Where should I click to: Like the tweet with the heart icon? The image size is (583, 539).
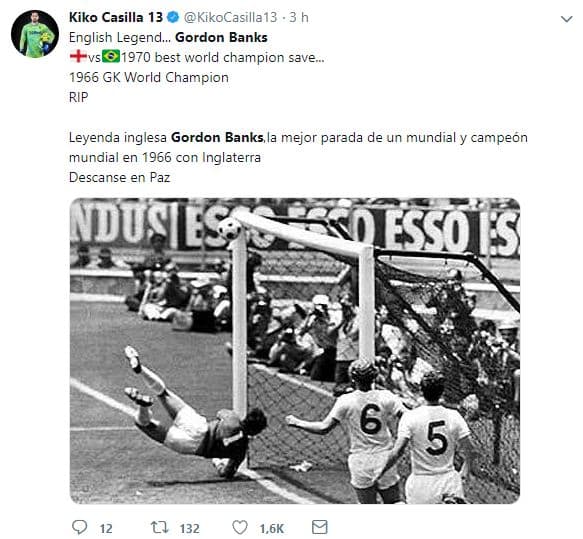point(240,527)
